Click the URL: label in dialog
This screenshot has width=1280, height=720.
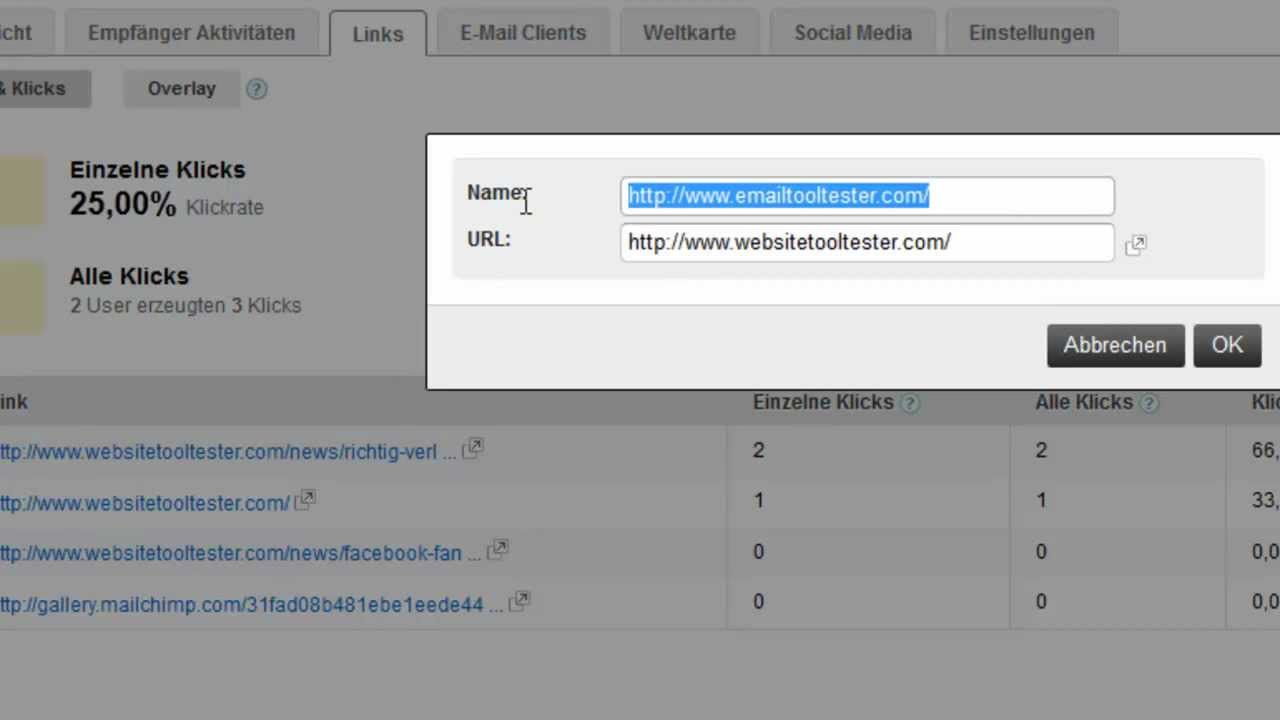pos(489,240)
